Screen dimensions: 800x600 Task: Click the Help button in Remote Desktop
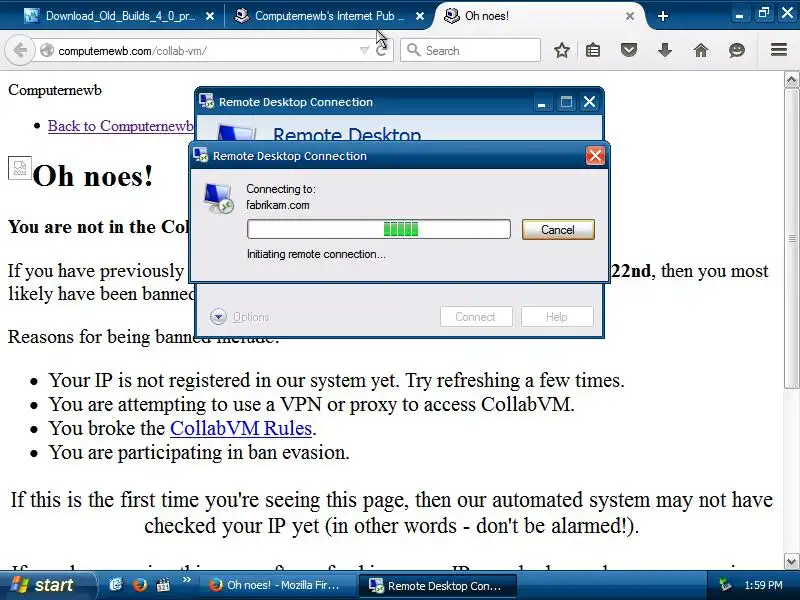click(x=557, y=317)
